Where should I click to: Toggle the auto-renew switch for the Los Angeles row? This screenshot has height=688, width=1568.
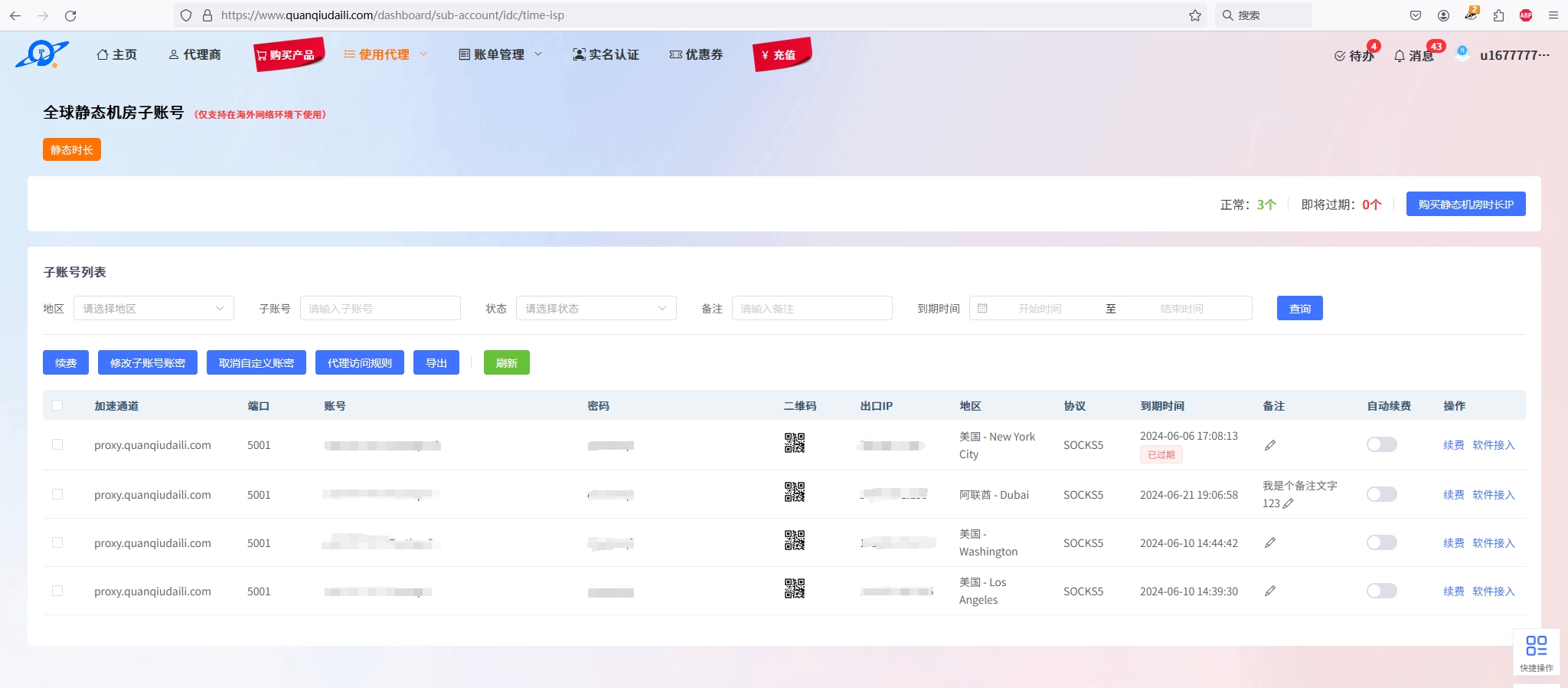pos(1381,591)
